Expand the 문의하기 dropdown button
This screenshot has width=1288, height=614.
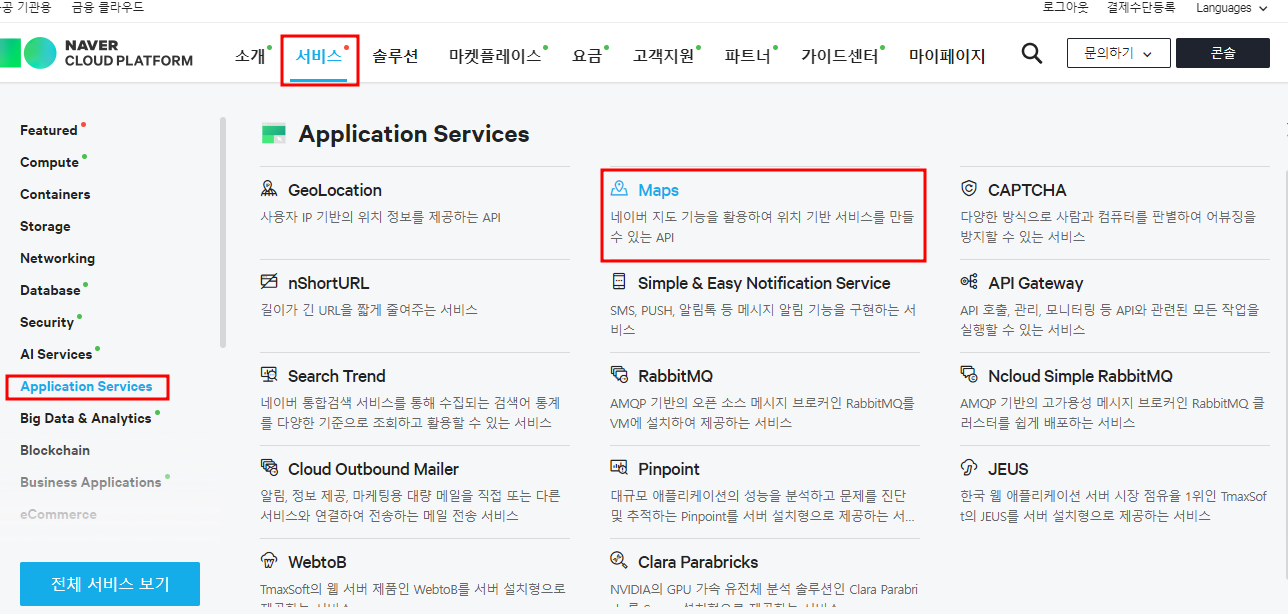coord(1118,53)
